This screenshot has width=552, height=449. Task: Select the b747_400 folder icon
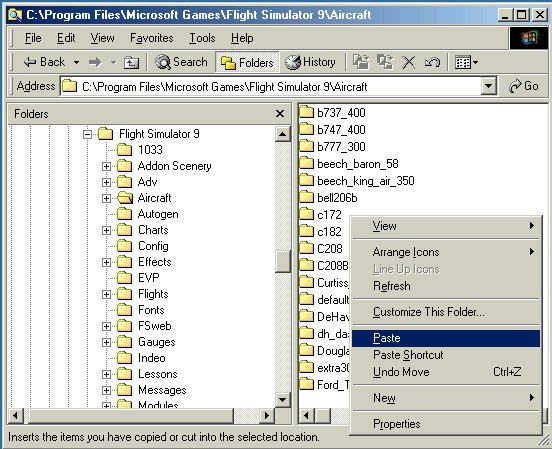point(306,130)
